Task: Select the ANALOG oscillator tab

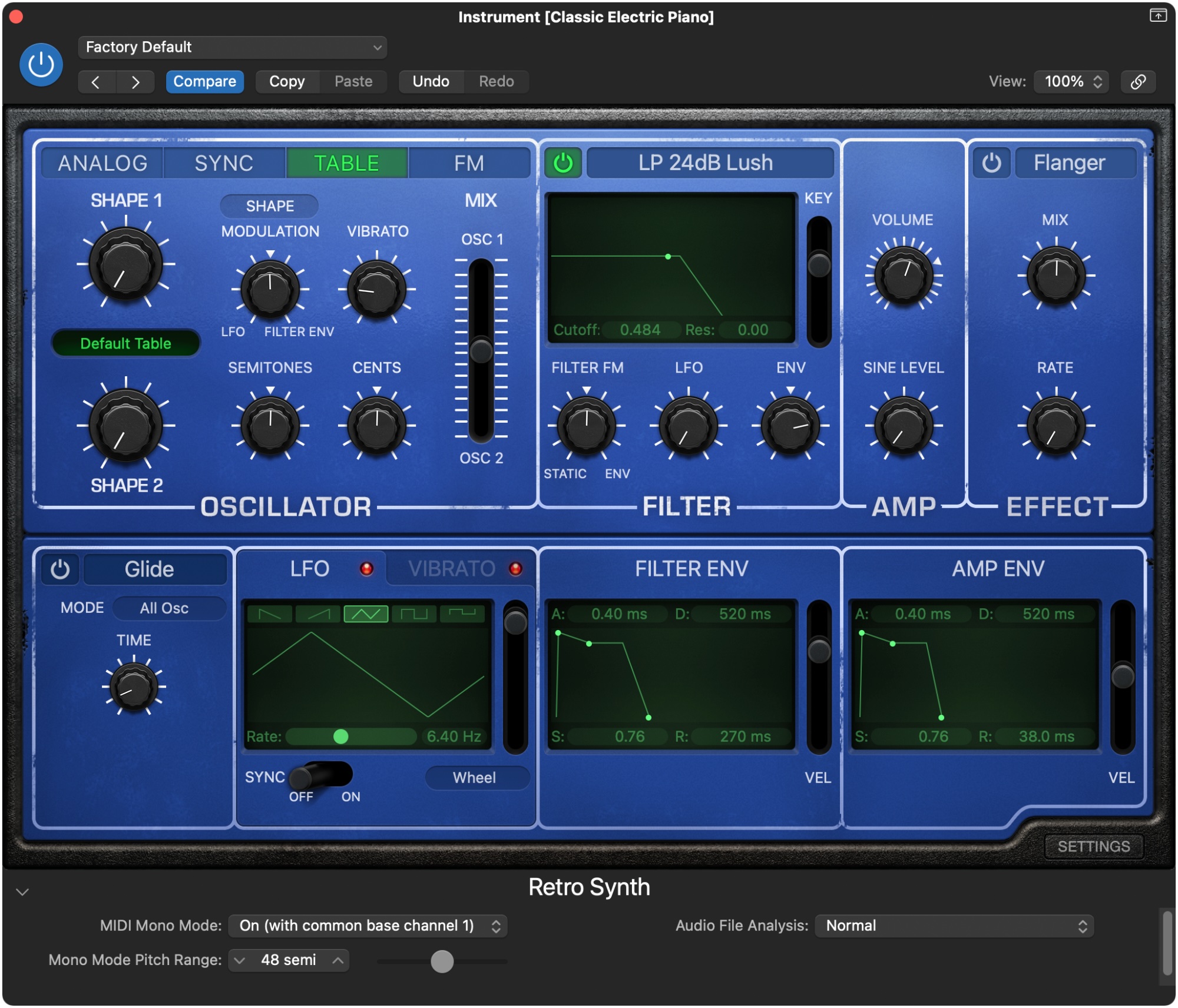Action: coord(102,163)
